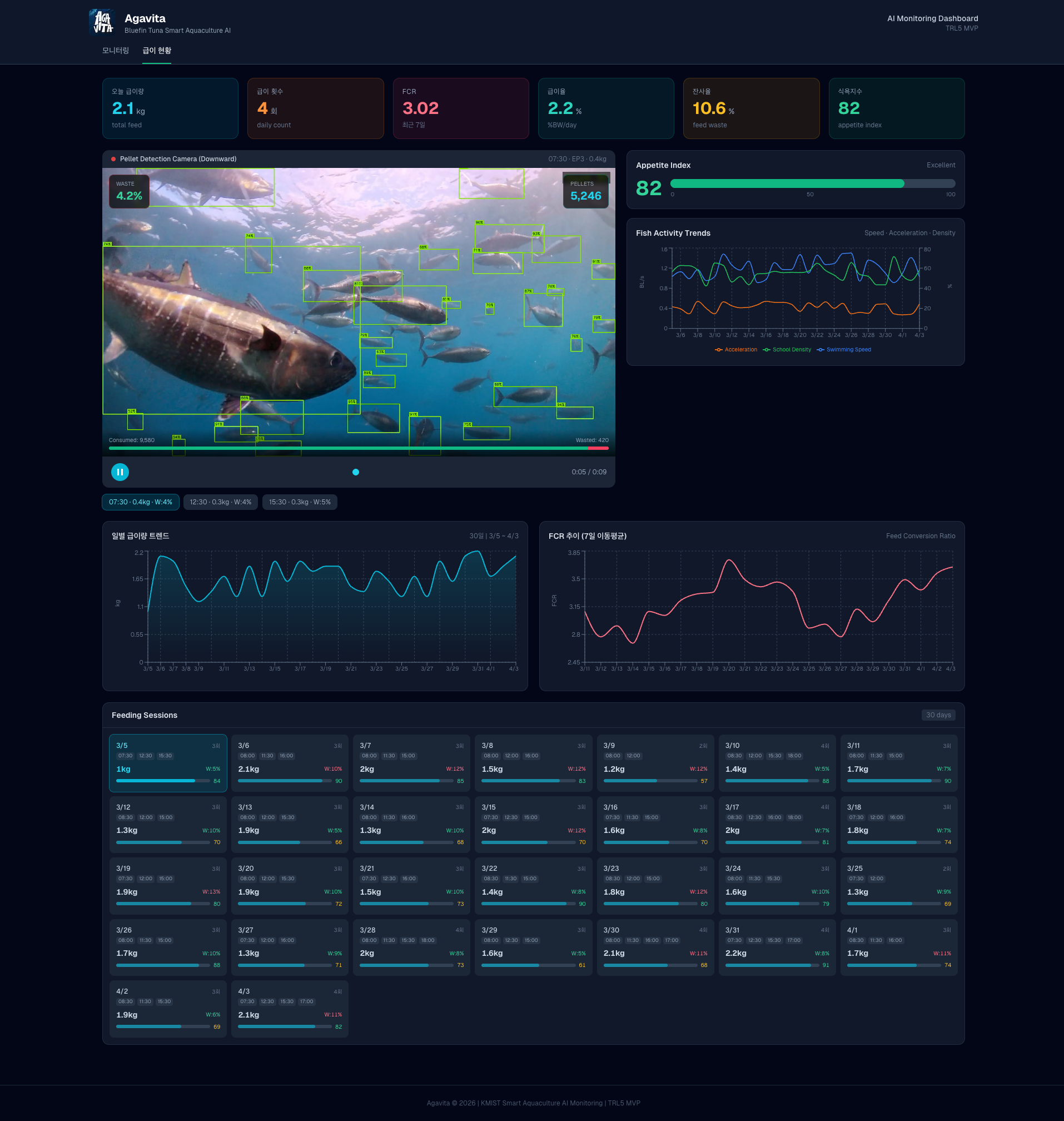Click the '30일 | 3/5 ~ 4/3' range label
Image resolution: width=1064 pixels, height=1121 pixels.
click(494, 536)
